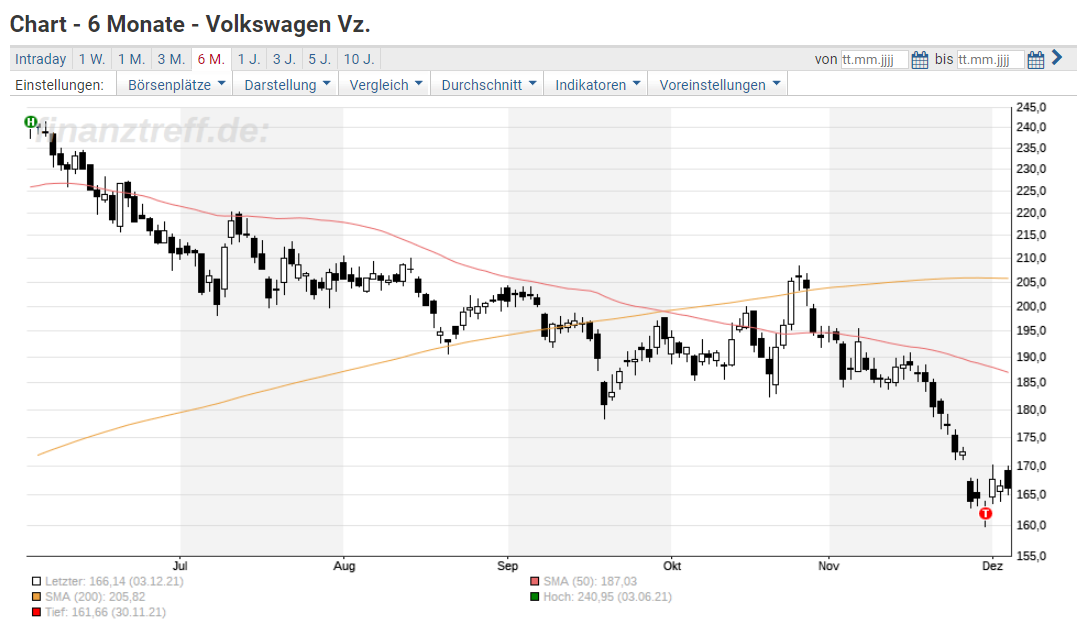The image size is (1086, 641).
Task: Open the Indikatoren dropdown
Action: 596,85
